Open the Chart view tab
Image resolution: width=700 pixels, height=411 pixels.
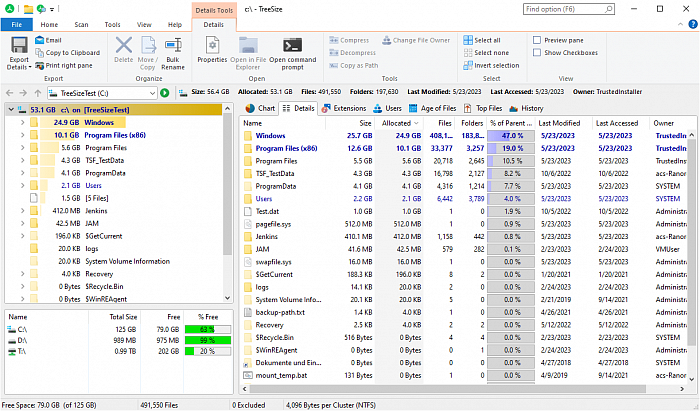pyautogui.click(x=261, y=108)
